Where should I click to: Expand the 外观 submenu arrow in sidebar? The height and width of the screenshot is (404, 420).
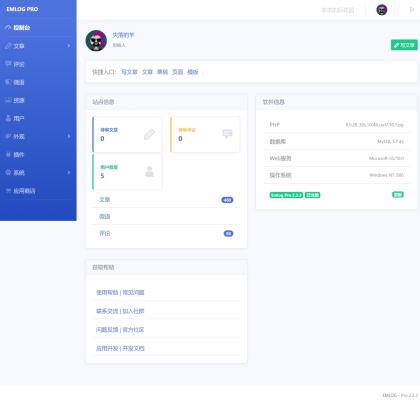click(69, 136)
